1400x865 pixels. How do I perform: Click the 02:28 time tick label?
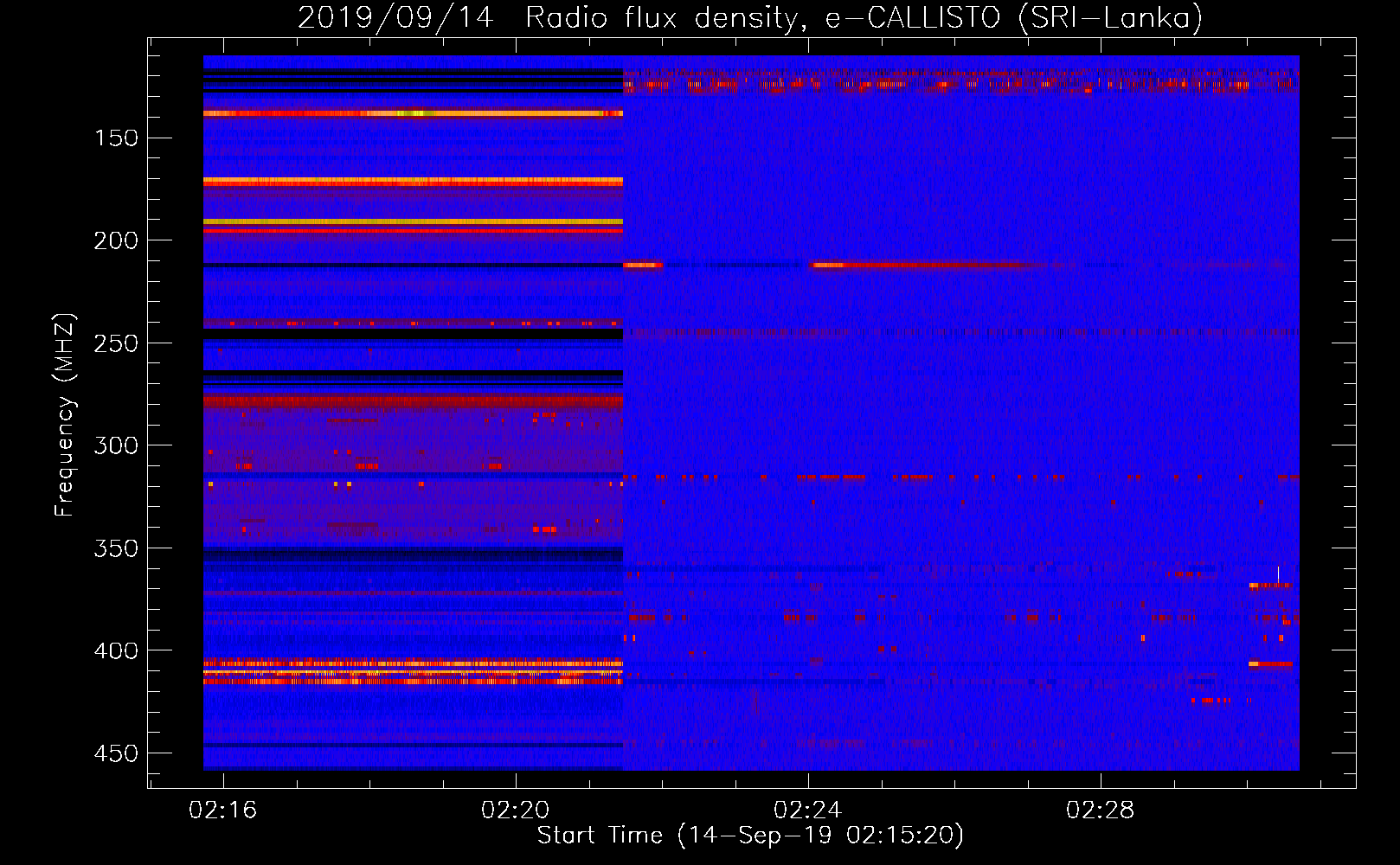1101,811
